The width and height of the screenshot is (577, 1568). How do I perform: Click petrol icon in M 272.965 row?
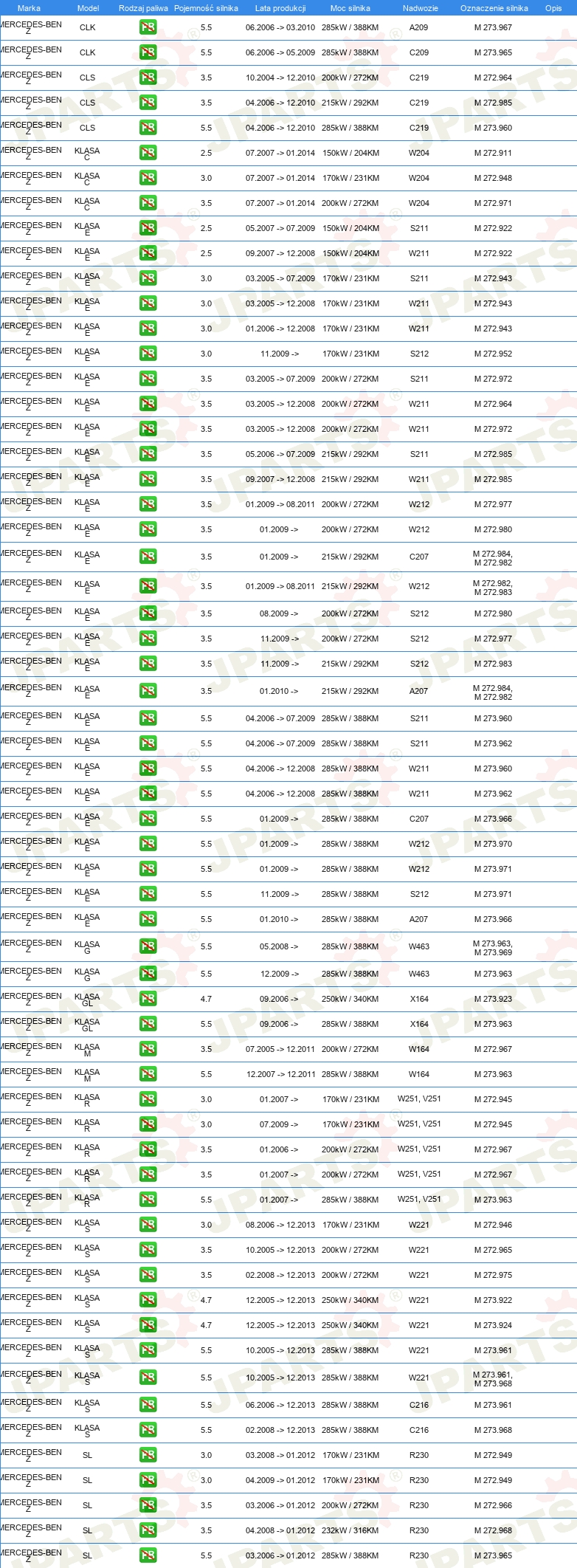[x=148, y=1250]
